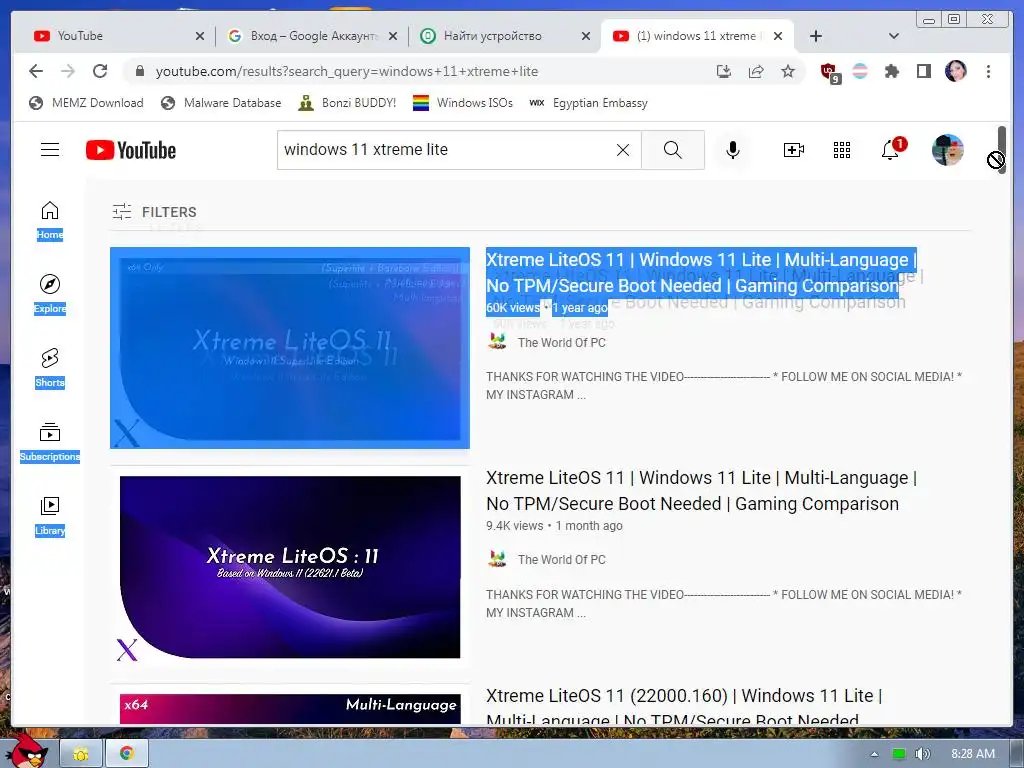Show hidden tray icons arrow
The width and height of the screenshot is (1024, 768).
(x=874, y=754)
